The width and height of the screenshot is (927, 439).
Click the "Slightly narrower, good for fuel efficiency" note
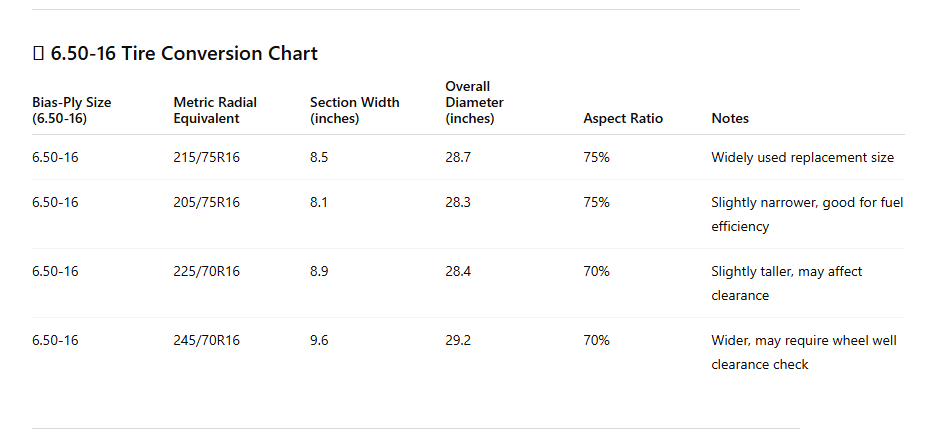pyautogui.click(x=806, y=214)
